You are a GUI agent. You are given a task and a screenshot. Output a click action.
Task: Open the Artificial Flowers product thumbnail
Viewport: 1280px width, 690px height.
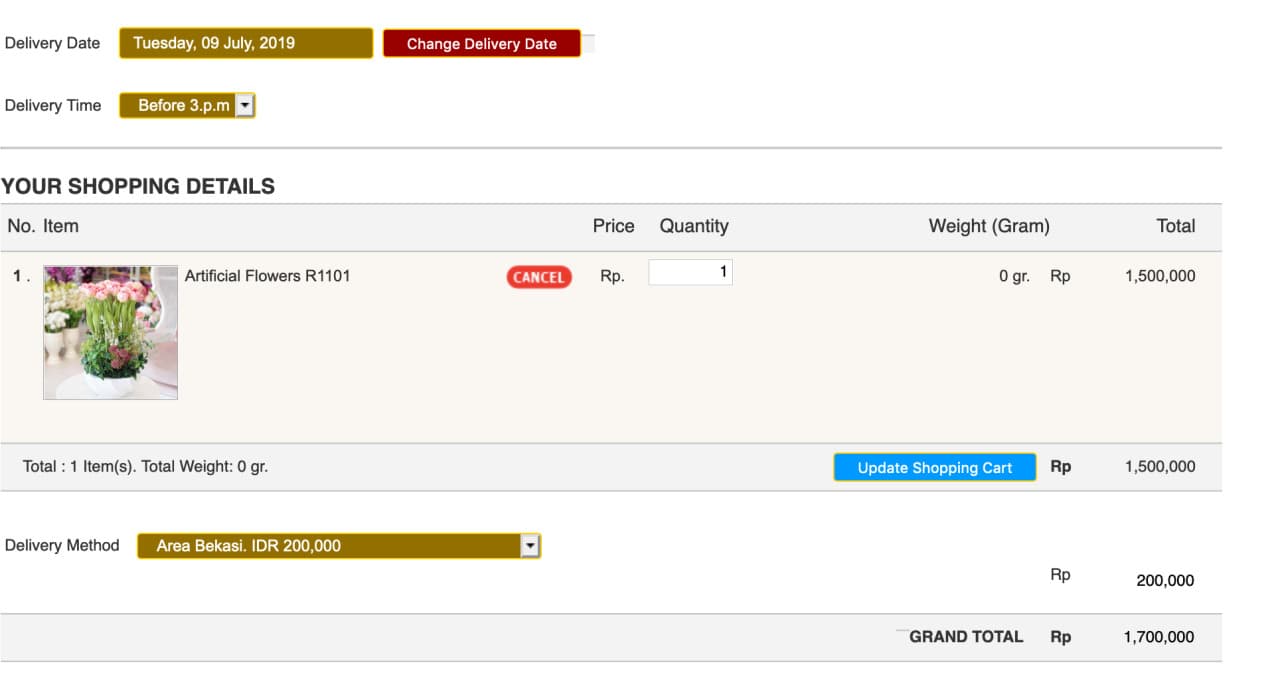click(x=110, y=332)
